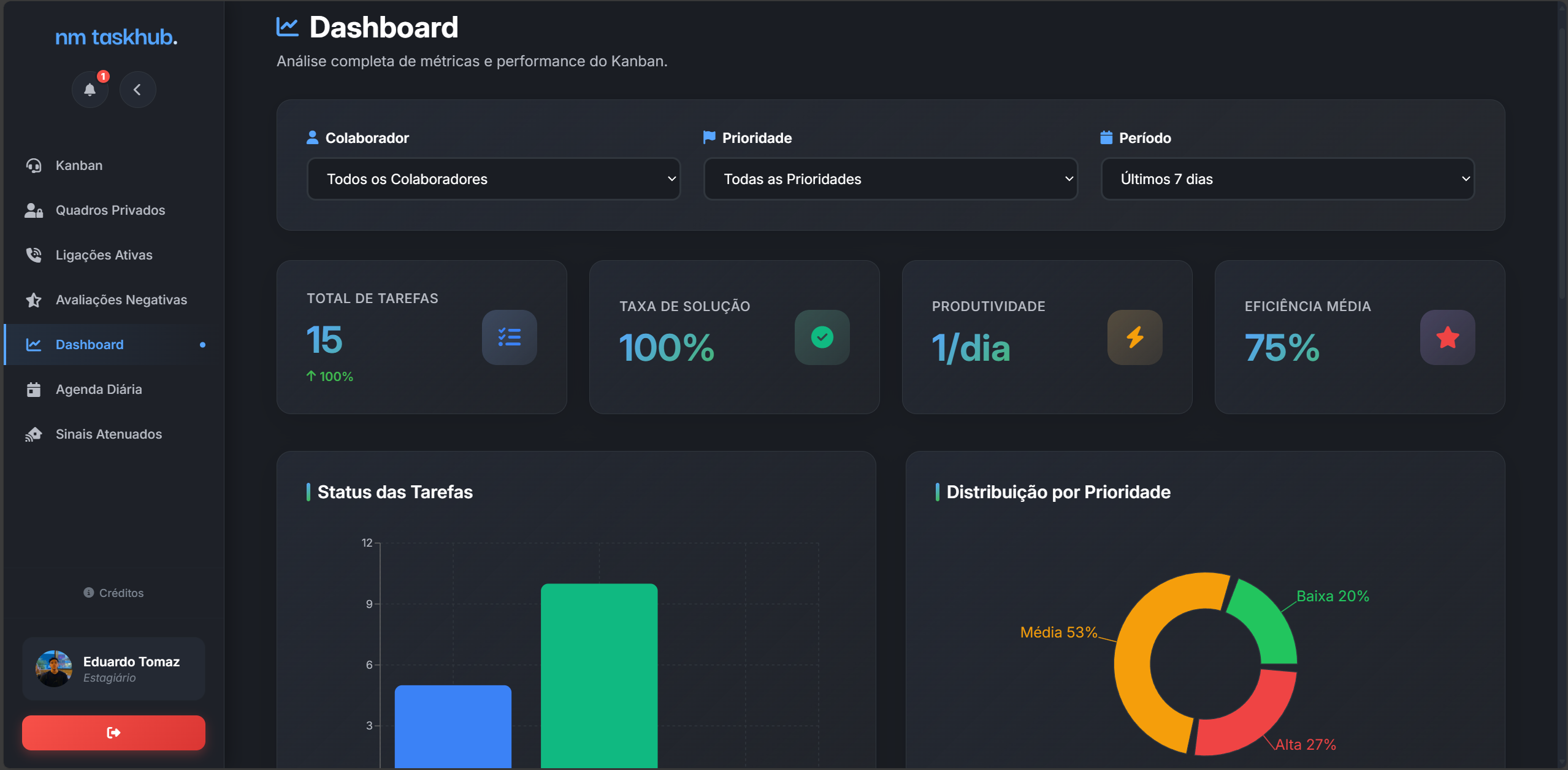Screen dimensions: 1568x770
Task: Expand the Todas as Prioridades dropdown
Action: tap(890, 179)
